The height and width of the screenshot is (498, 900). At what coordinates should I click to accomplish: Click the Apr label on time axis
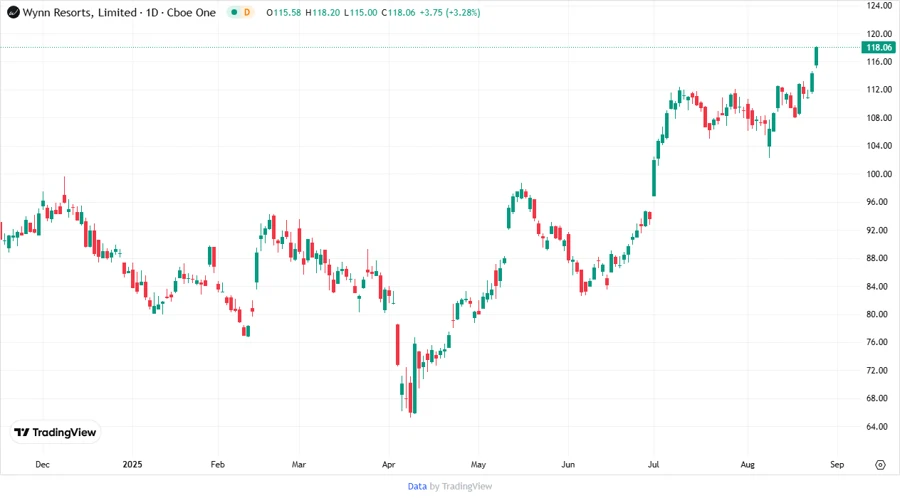tap(389, 464)
